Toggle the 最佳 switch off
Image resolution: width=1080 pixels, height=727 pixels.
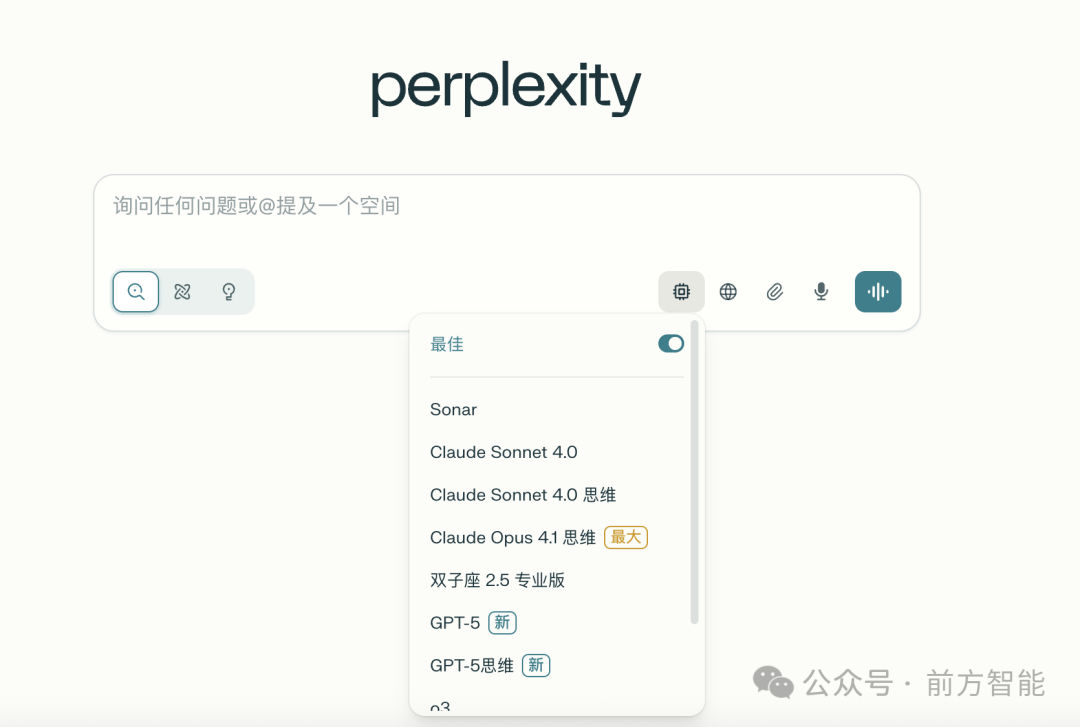click(671, 343)
